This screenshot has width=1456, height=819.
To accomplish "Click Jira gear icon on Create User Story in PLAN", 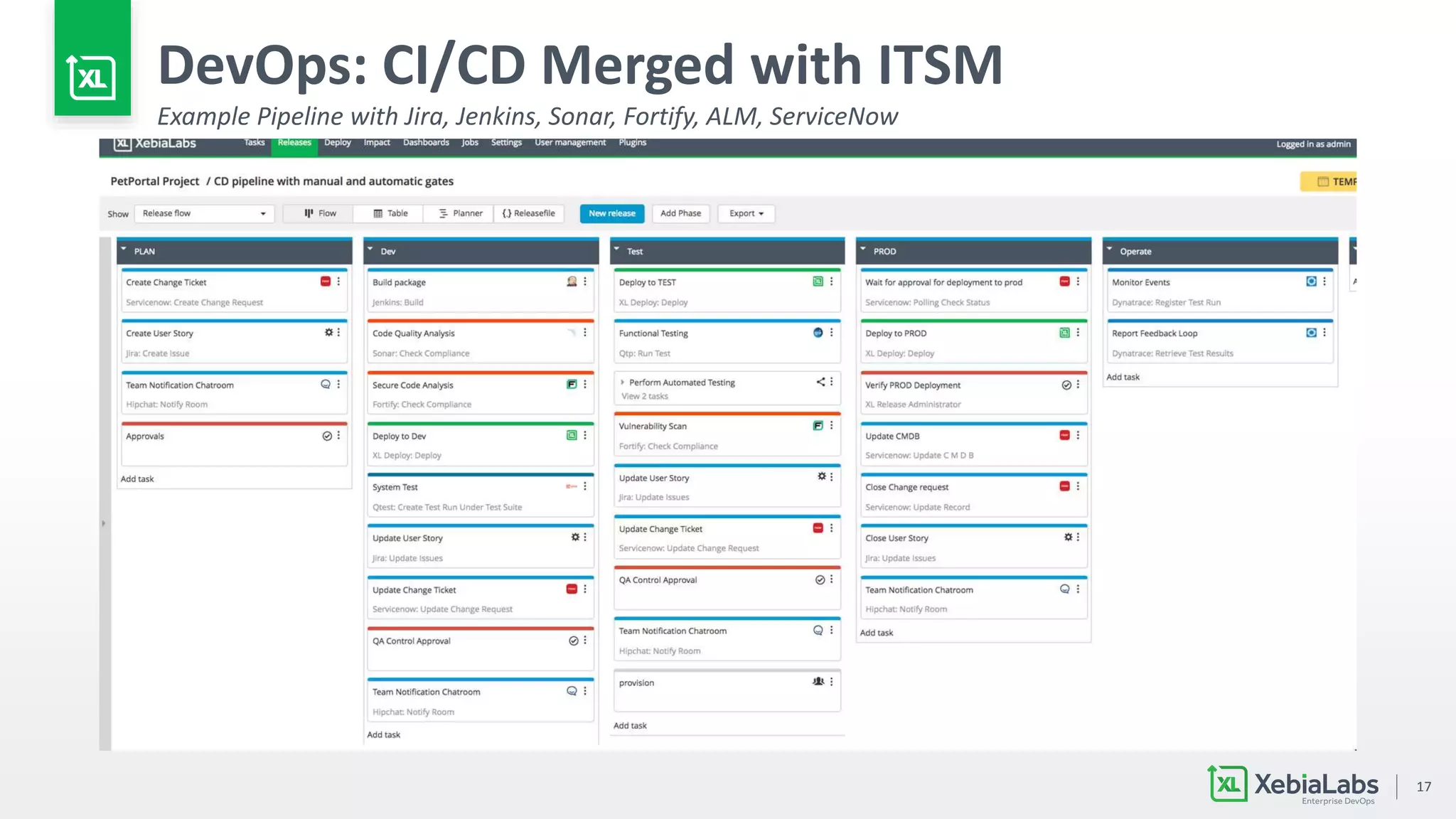I will click(328, 332).
